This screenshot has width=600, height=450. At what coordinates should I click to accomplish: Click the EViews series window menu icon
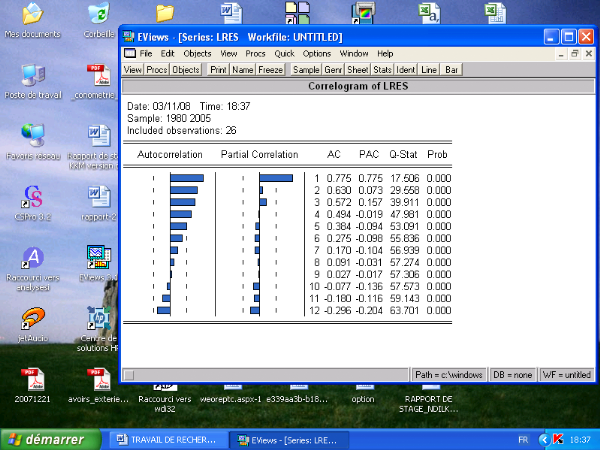point(129,53)
